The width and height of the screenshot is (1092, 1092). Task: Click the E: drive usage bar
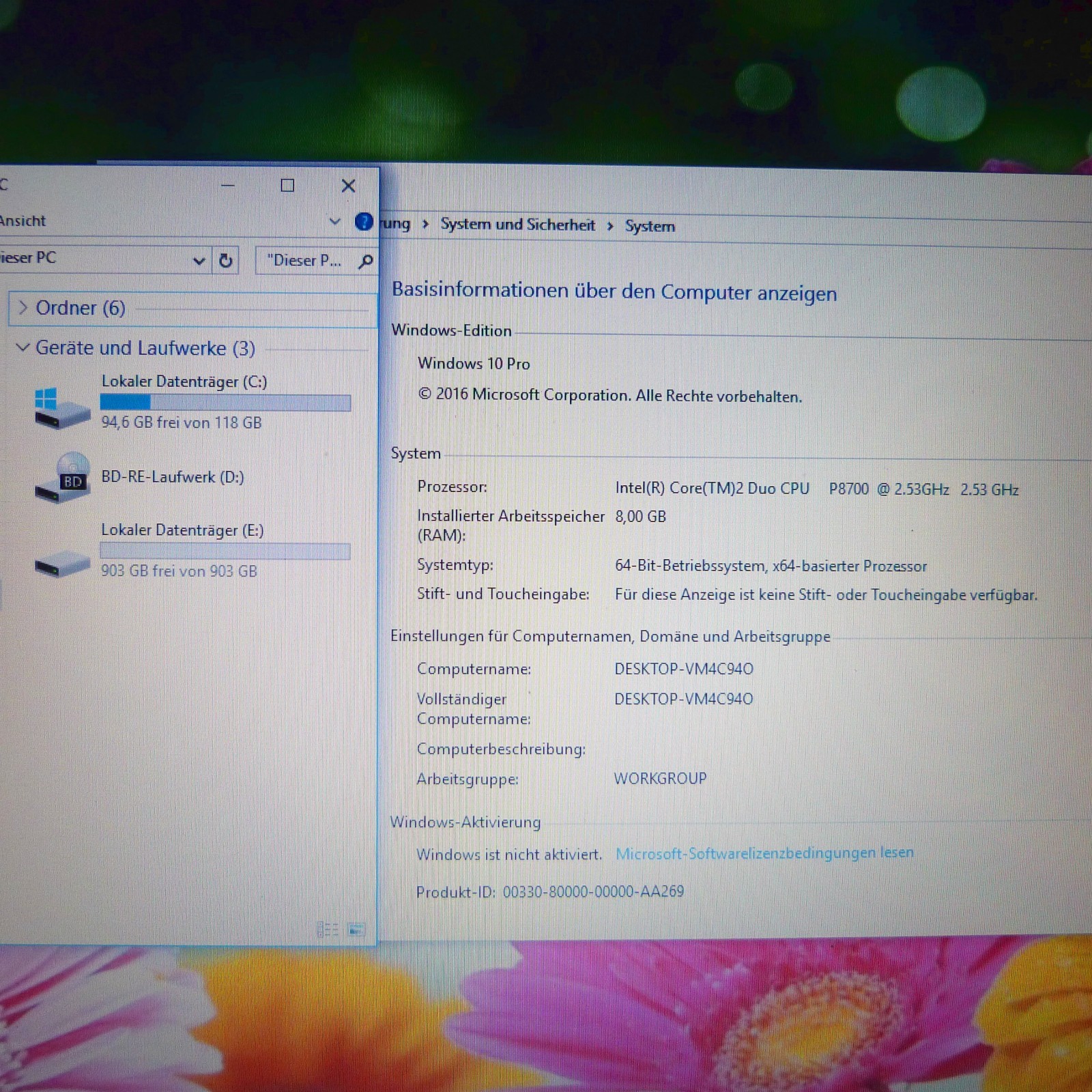225,551
